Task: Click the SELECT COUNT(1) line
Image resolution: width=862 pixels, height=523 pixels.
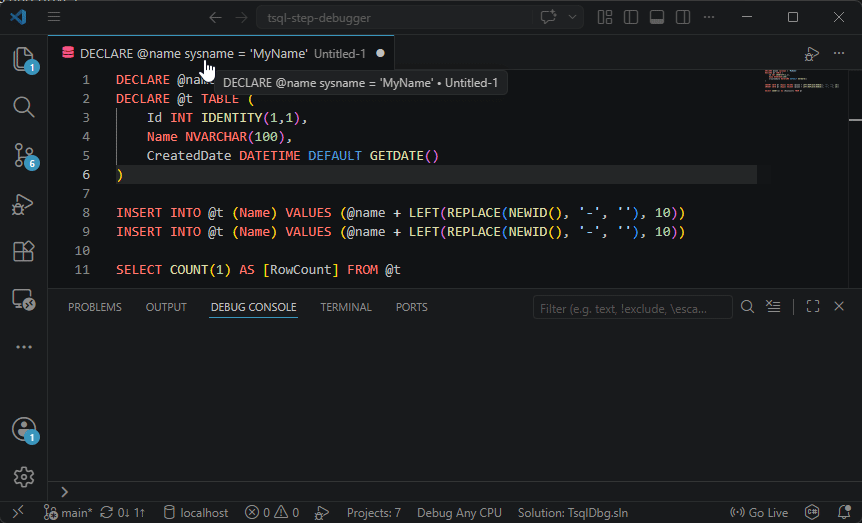Action: (x=258, y=269)
